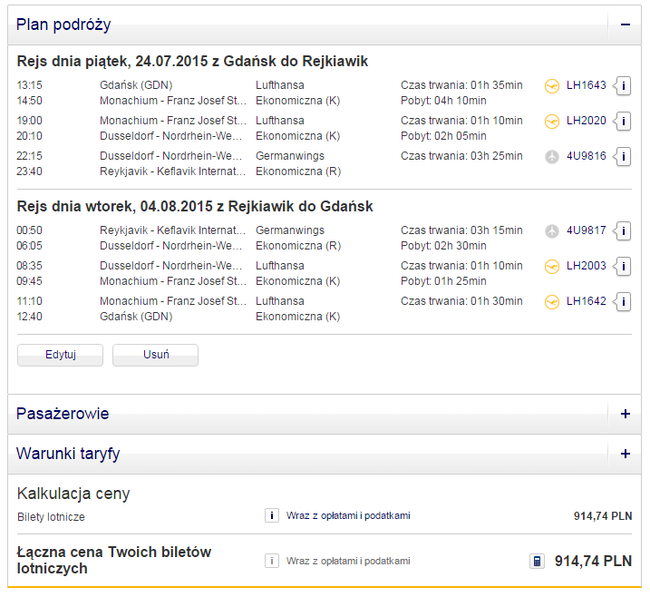
Task: Click Lufthansa logo beside LH2020
Action: pyautogui.click(x=552, y=121)
